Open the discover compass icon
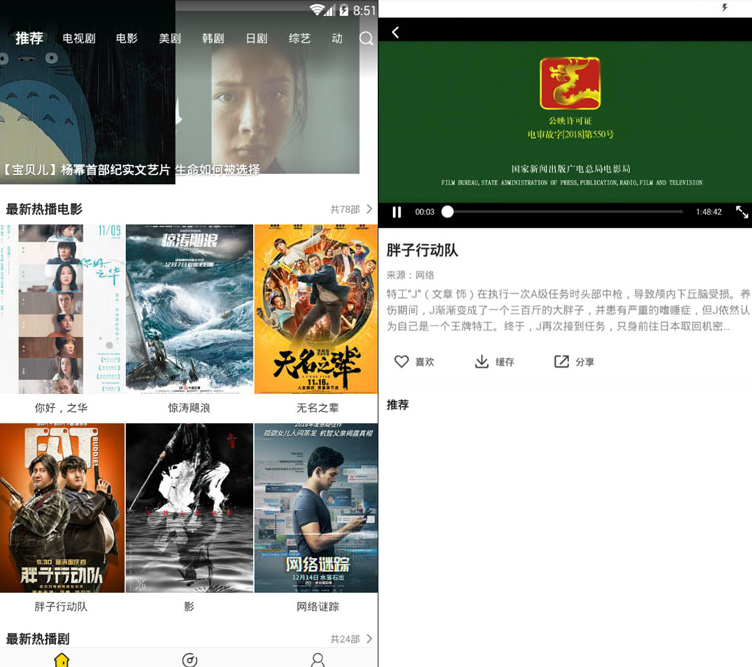The width and height of the screenshot is (752, 667). 189,660
